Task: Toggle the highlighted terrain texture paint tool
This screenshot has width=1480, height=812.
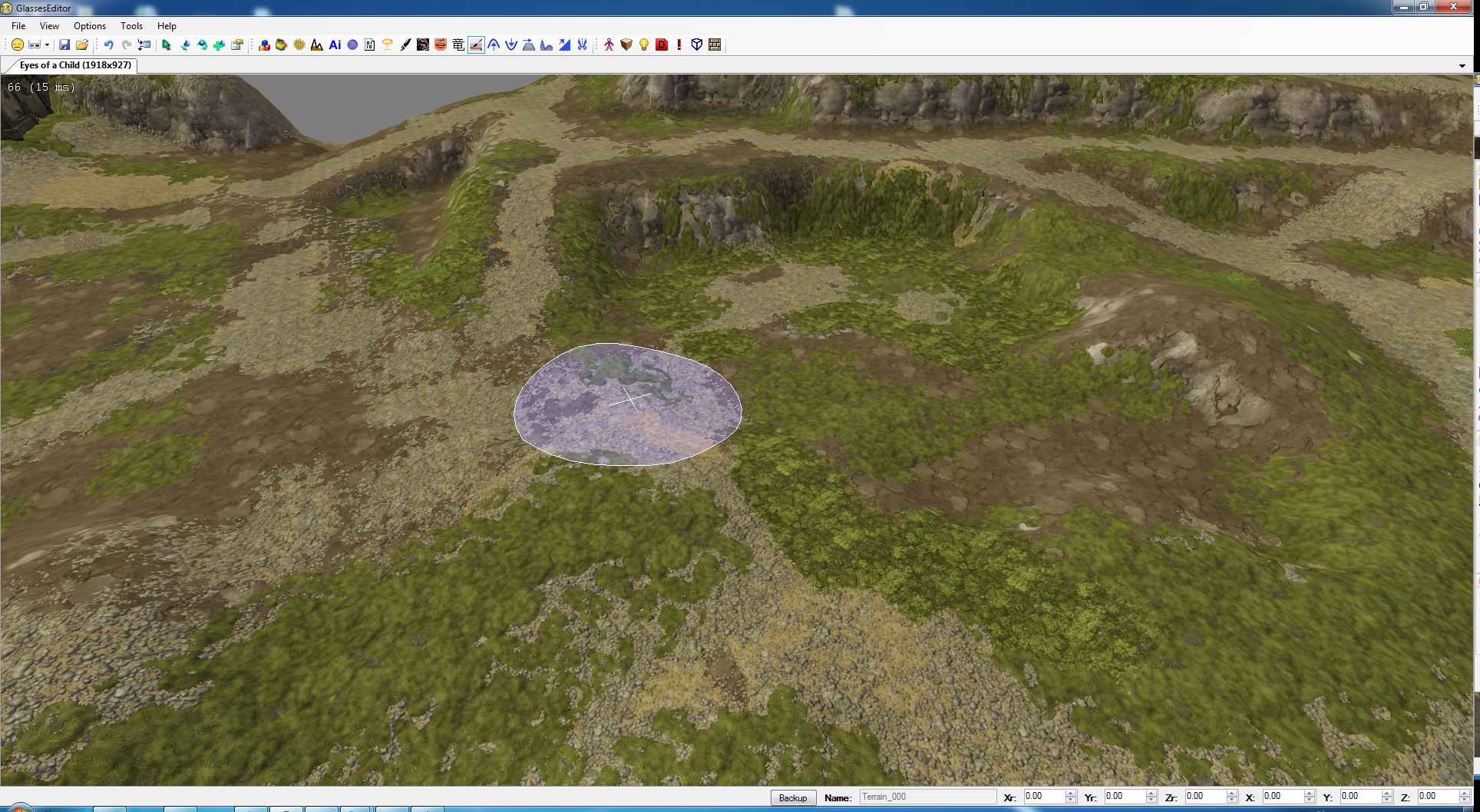Action: (x=476, y=45)
